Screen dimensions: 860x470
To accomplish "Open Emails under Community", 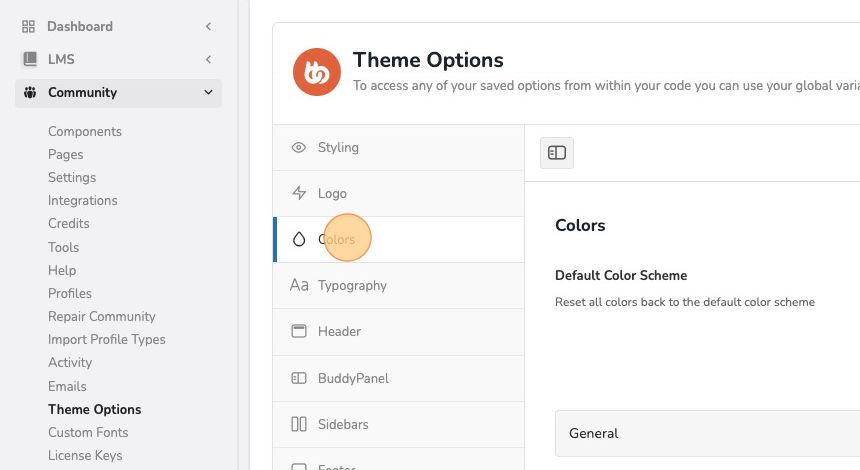I will point(67,386).
